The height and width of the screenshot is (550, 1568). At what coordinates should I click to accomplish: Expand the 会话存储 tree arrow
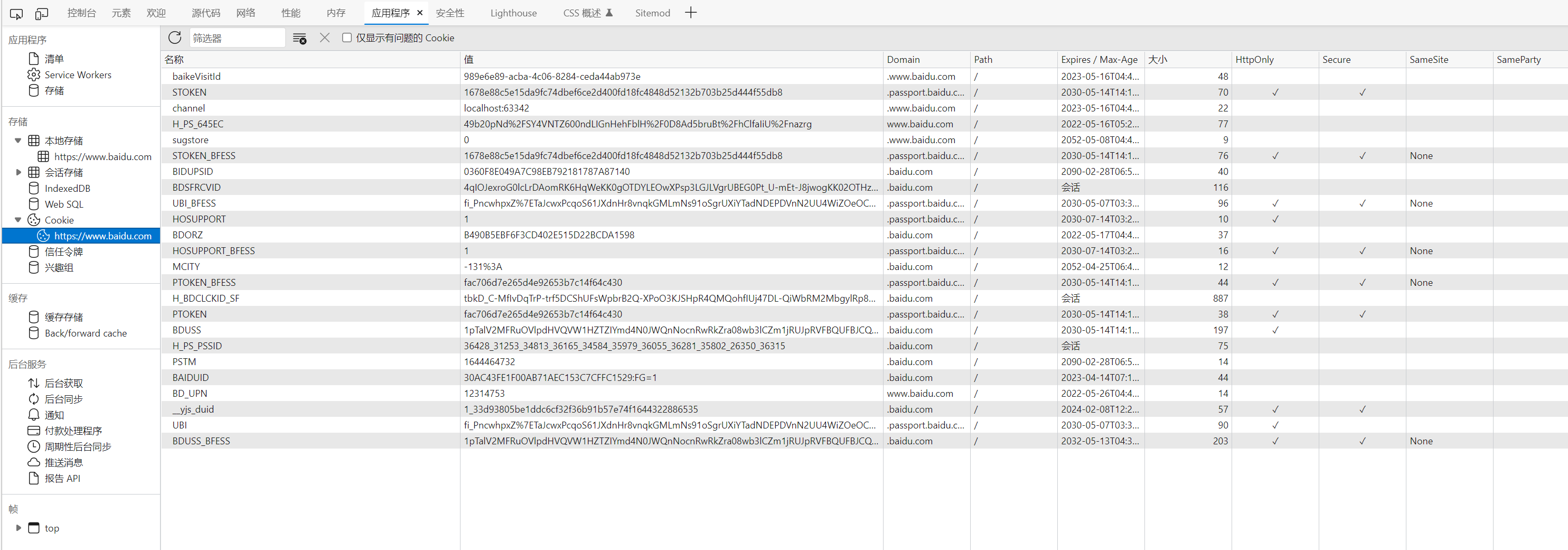coord(18,172)
